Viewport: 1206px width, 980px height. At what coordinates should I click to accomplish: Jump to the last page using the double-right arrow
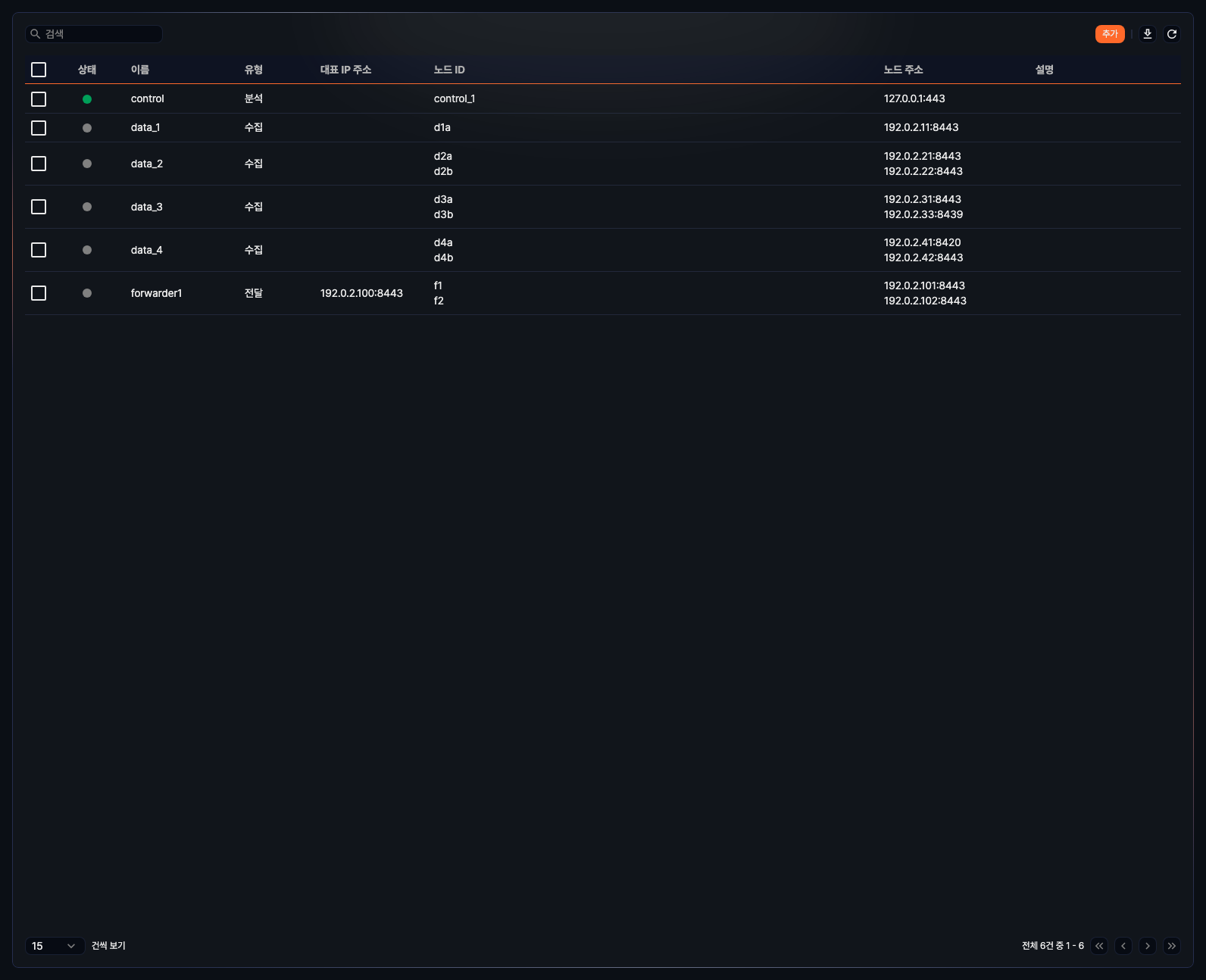(1172, 946)
